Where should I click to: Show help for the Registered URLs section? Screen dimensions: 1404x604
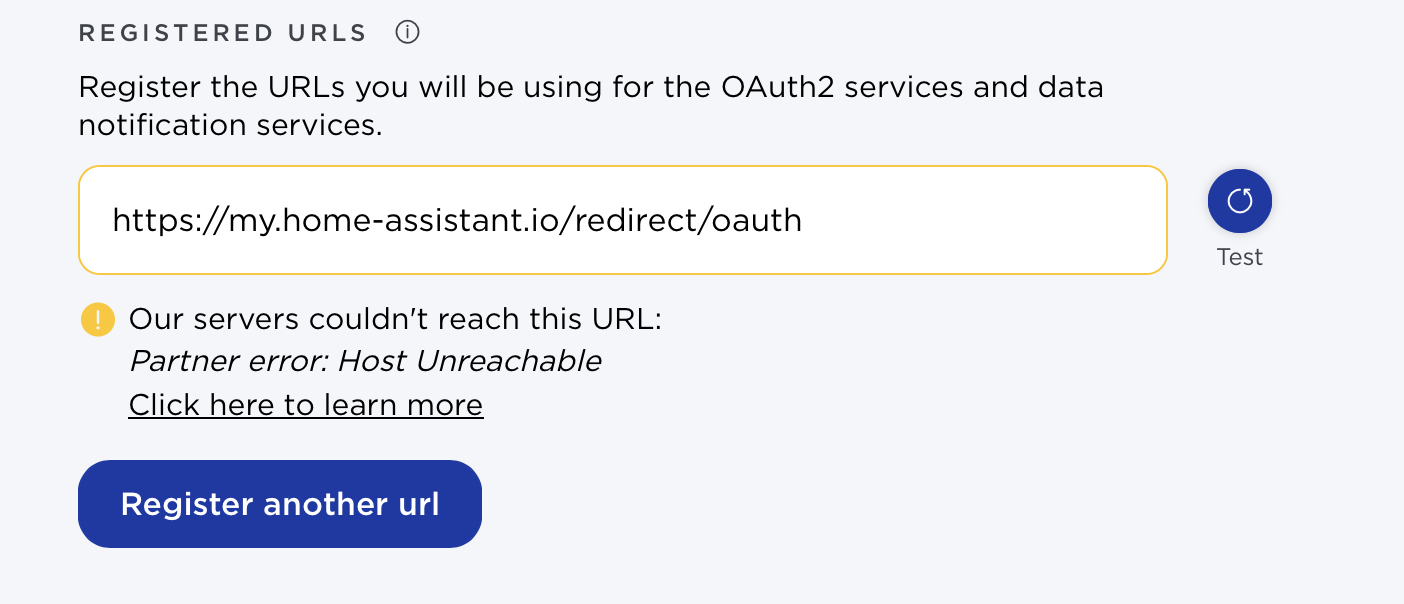point(407,33)
